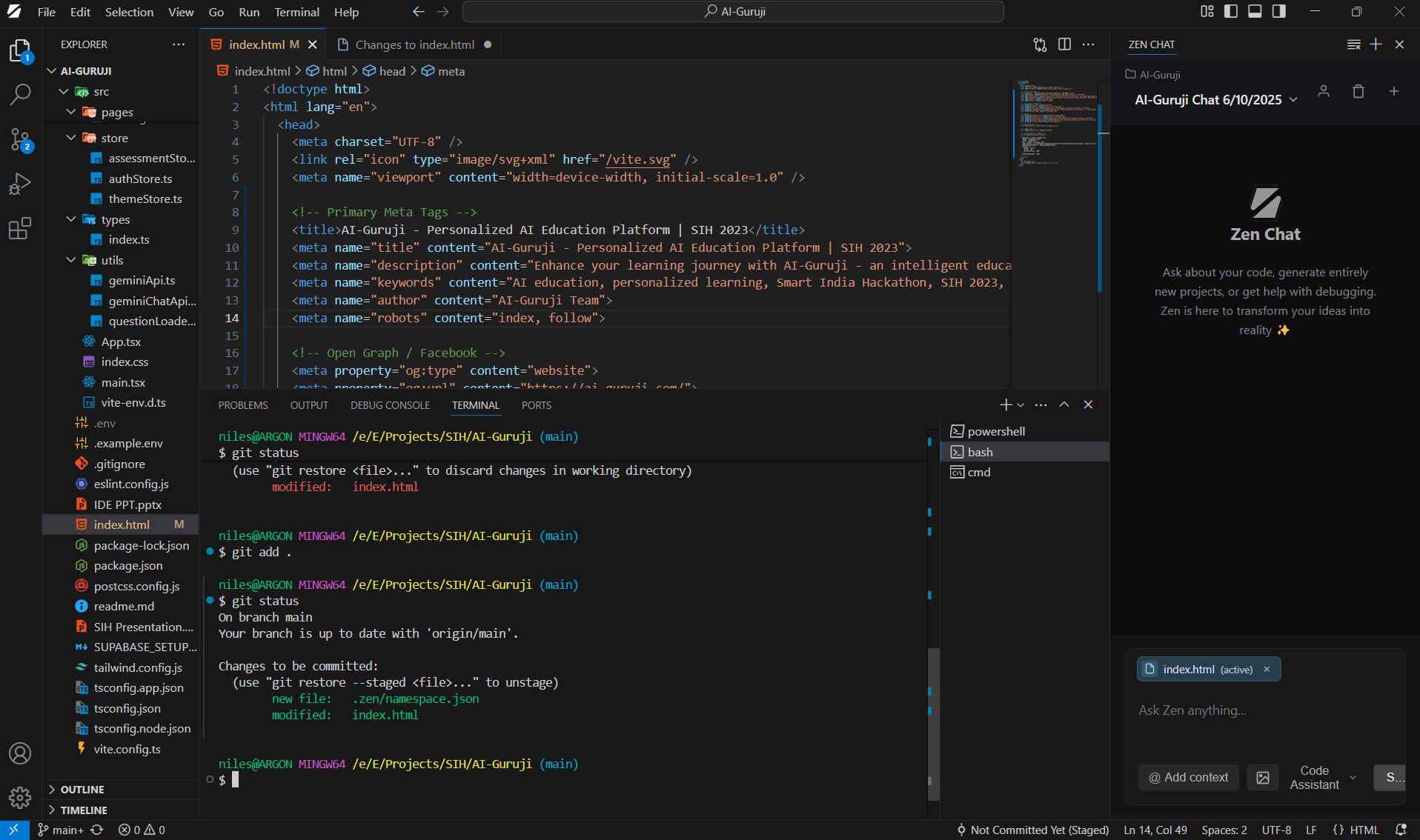Screen dimensions: 1420x840
Task: Open the Code Assistant mode dropdown
Action: [x=1323, y=777]
